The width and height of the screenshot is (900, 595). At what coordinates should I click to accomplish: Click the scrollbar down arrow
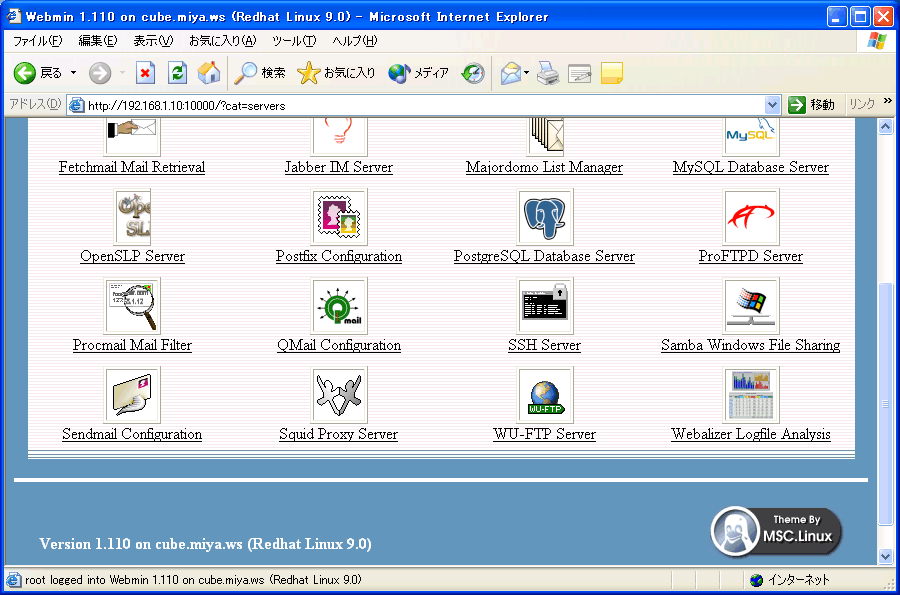(x=885, y=556)
